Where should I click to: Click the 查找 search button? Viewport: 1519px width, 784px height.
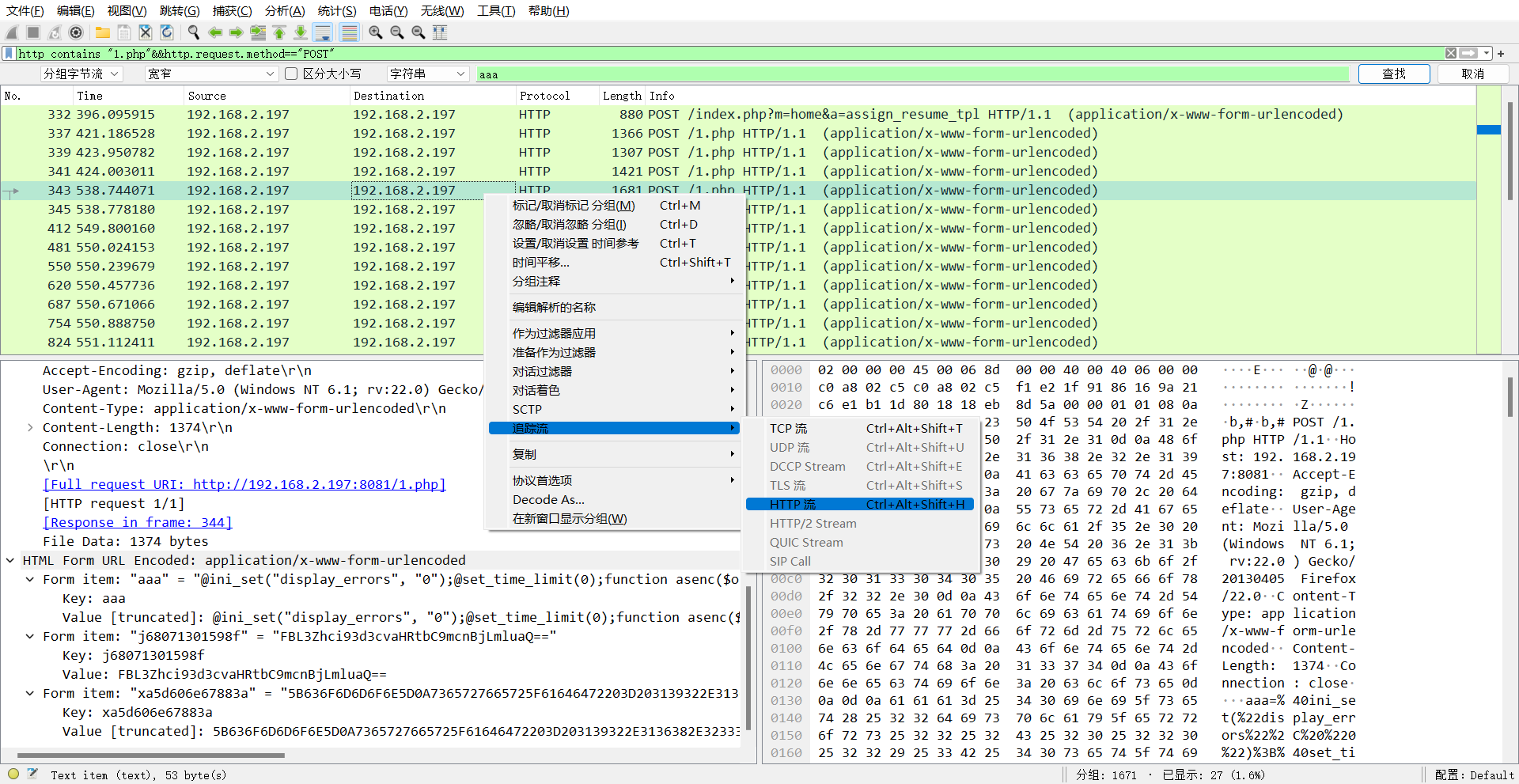pyautogui.click(x=1394, y=74)
